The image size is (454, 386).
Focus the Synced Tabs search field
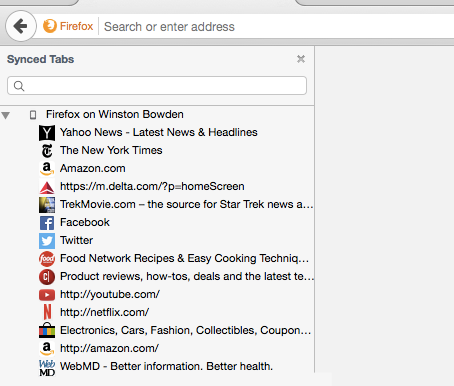point(157,86)
